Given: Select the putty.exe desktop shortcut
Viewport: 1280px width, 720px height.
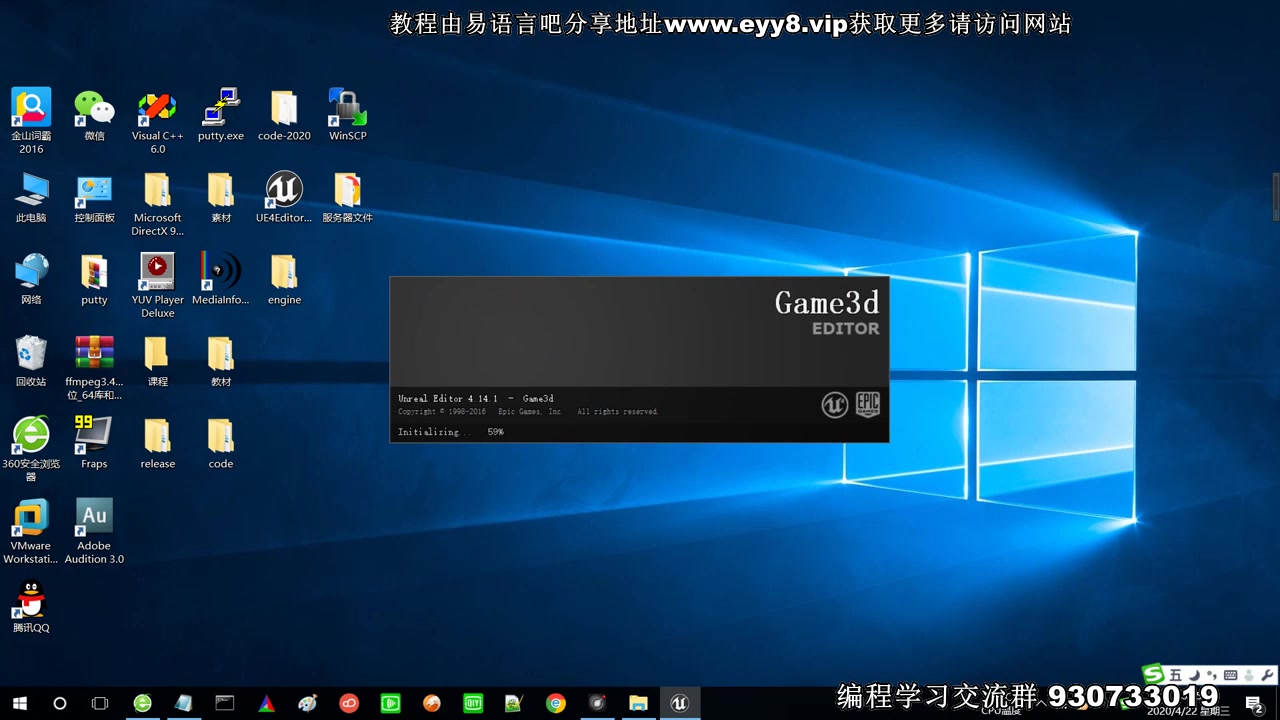Looking at the screenshot, I should (x=221, y=115).
